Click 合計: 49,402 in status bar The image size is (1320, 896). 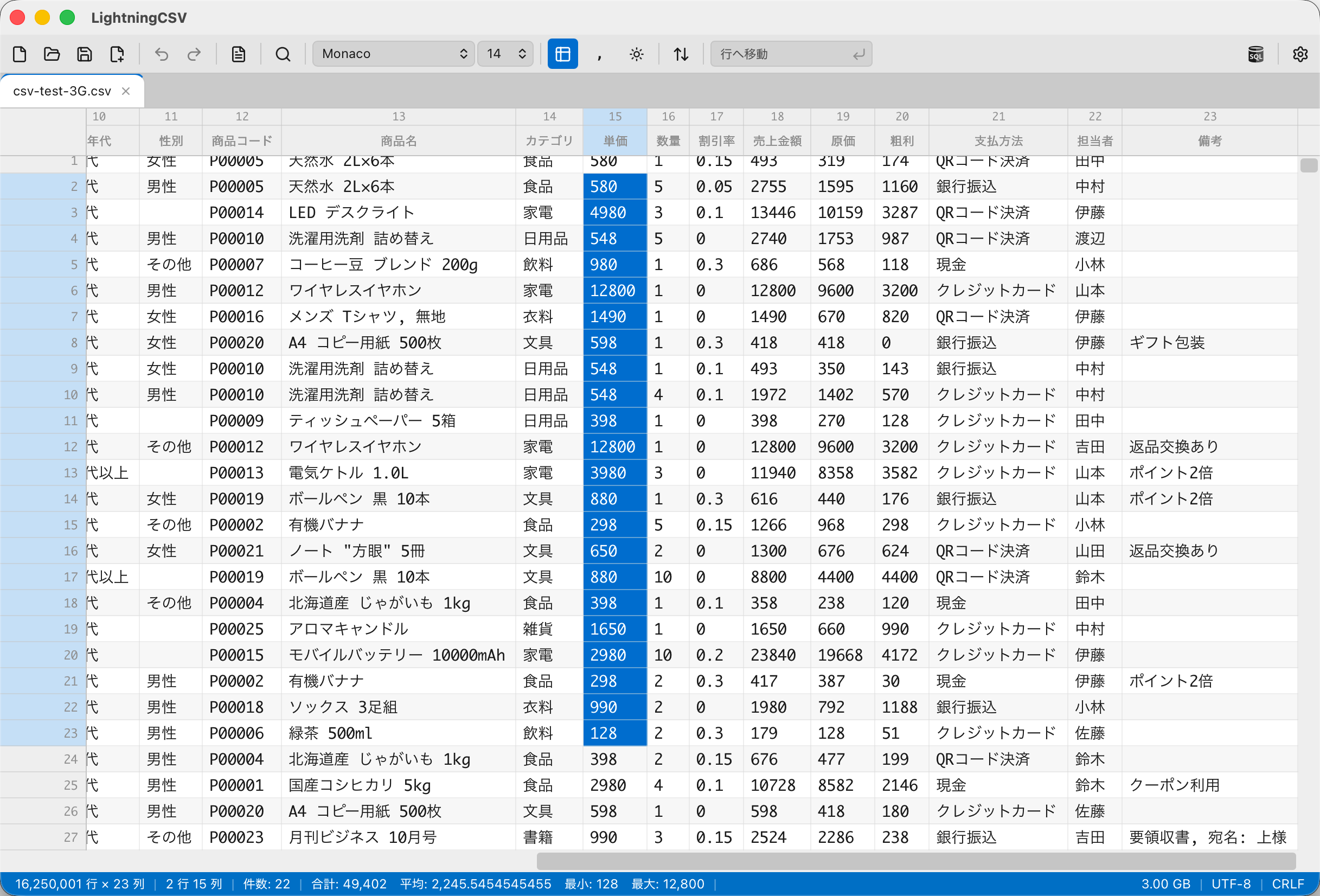349,884
